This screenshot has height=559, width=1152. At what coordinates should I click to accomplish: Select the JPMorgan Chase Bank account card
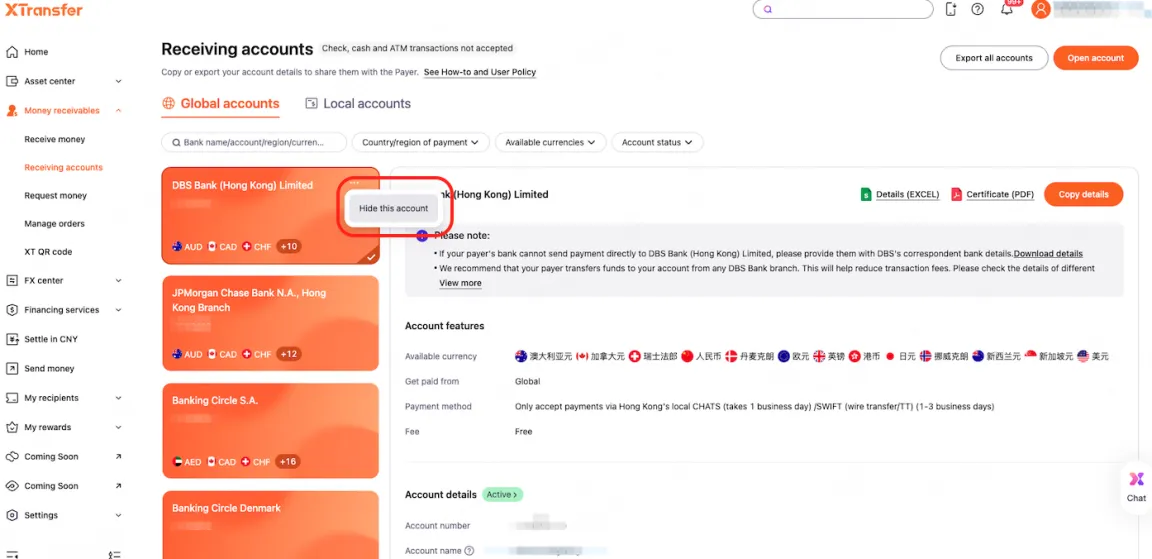(270, 322)
